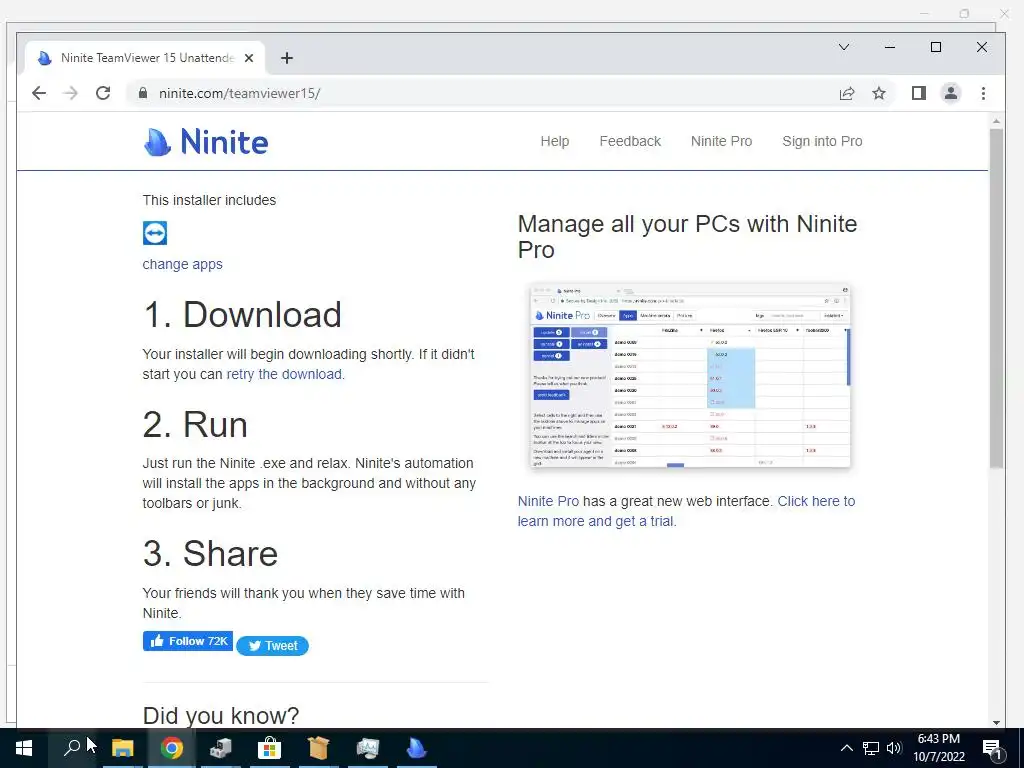1024x768 pixels.
Task: Click the padlock site info icon
Action: click(143, 93)
